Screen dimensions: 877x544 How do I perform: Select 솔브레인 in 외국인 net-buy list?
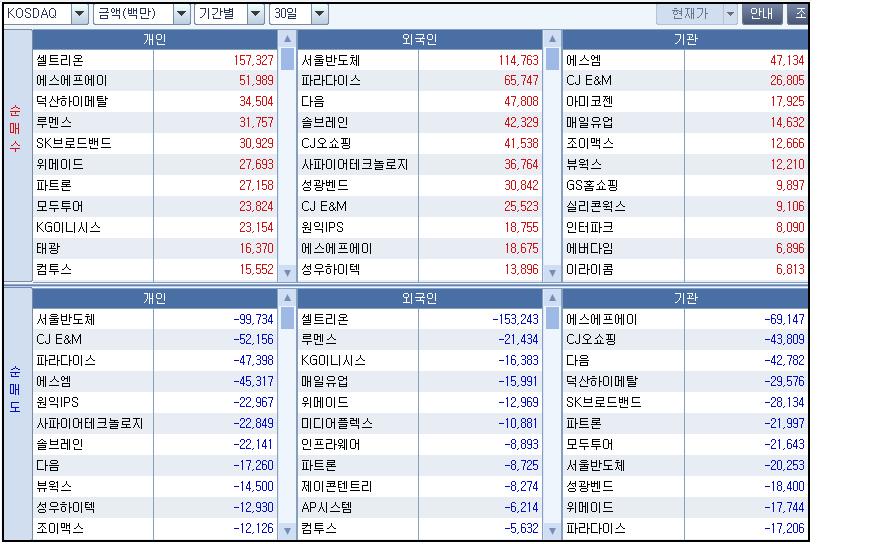coord(324,122)
